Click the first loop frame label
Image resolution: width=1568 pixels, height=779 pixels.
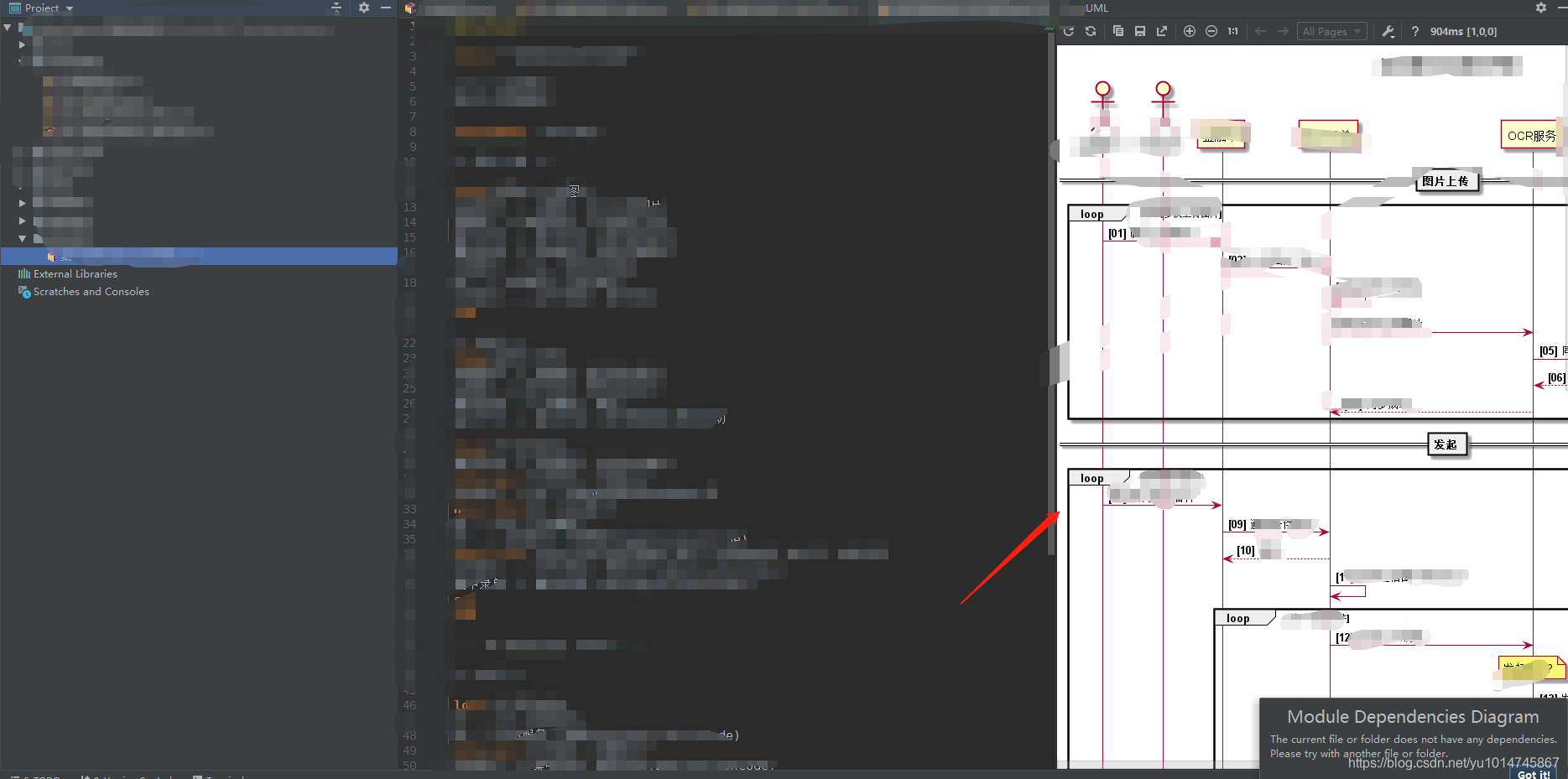pos(1092,214)
